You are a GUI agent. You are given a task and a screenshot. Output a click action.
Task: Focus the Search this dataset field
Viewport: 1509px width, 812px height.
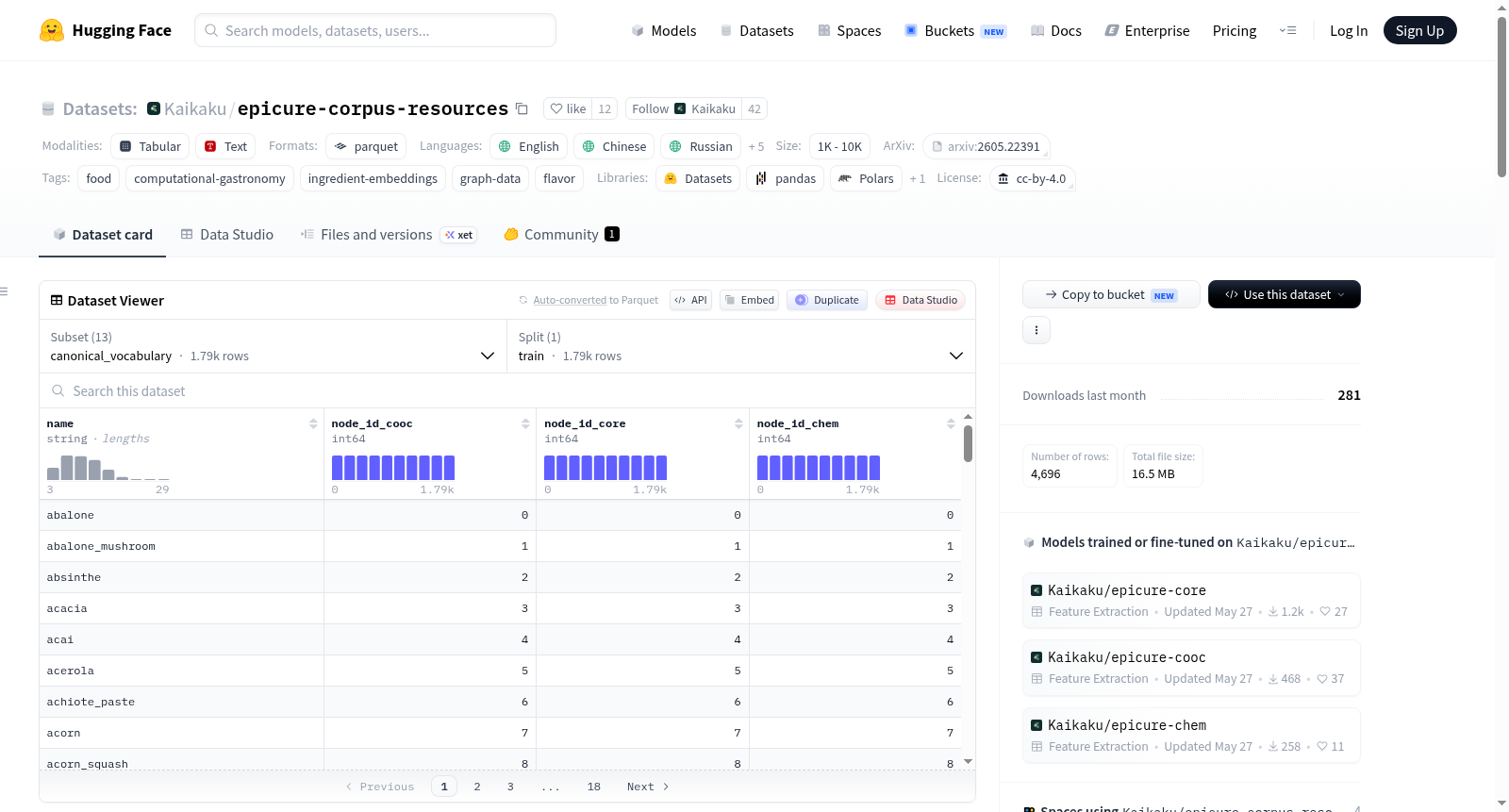coord(507,390)
